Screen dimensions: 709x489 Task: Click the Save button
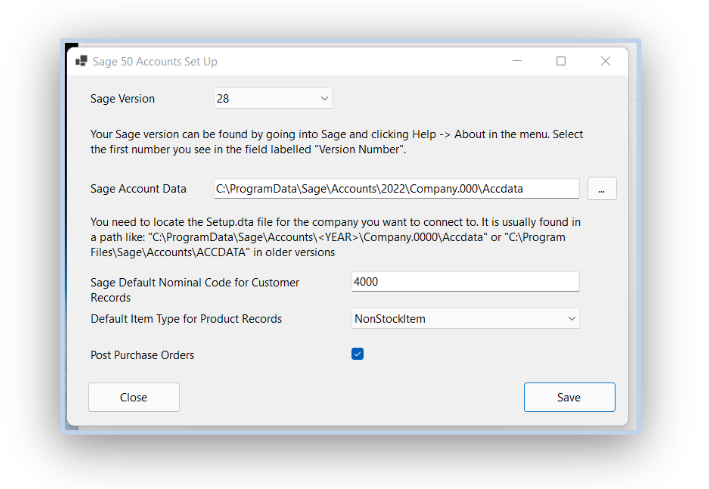(569, 397)
